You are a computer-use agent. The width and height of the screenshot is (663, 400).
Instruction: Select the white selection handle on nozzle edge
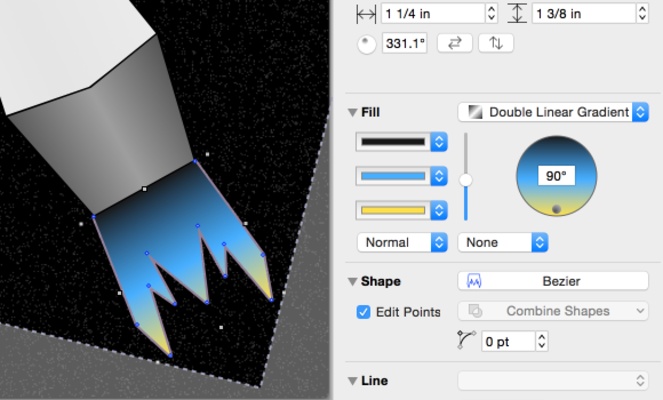point(144,189)
